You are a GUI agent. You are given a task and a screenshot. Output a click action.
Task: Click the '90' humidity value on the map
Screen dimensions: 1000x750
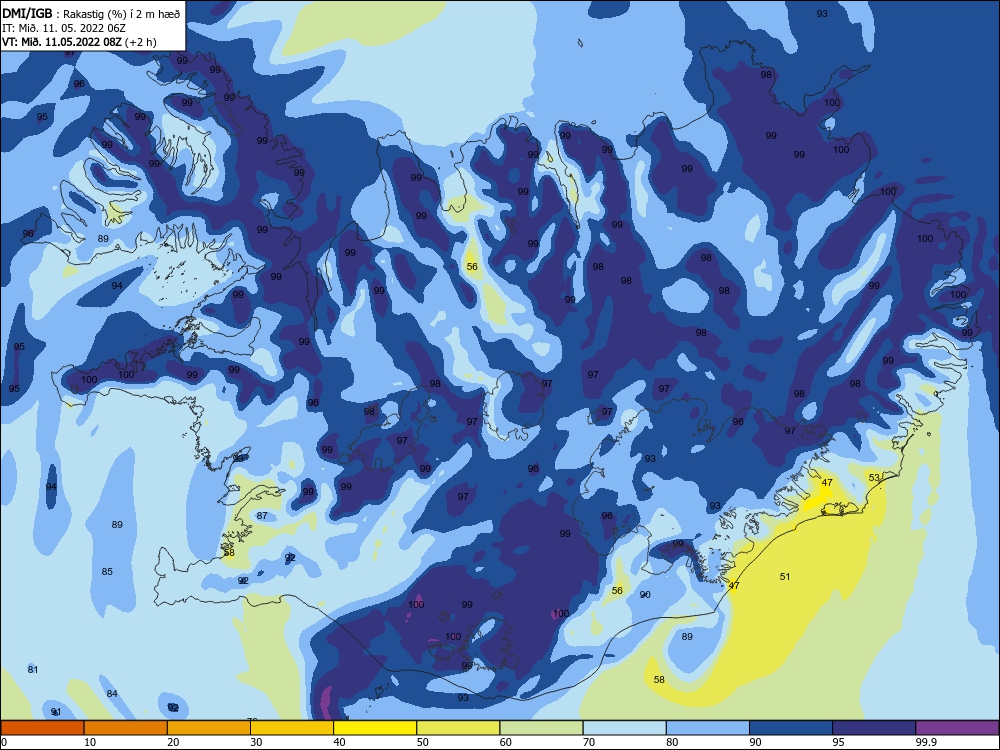click(645, 594)
